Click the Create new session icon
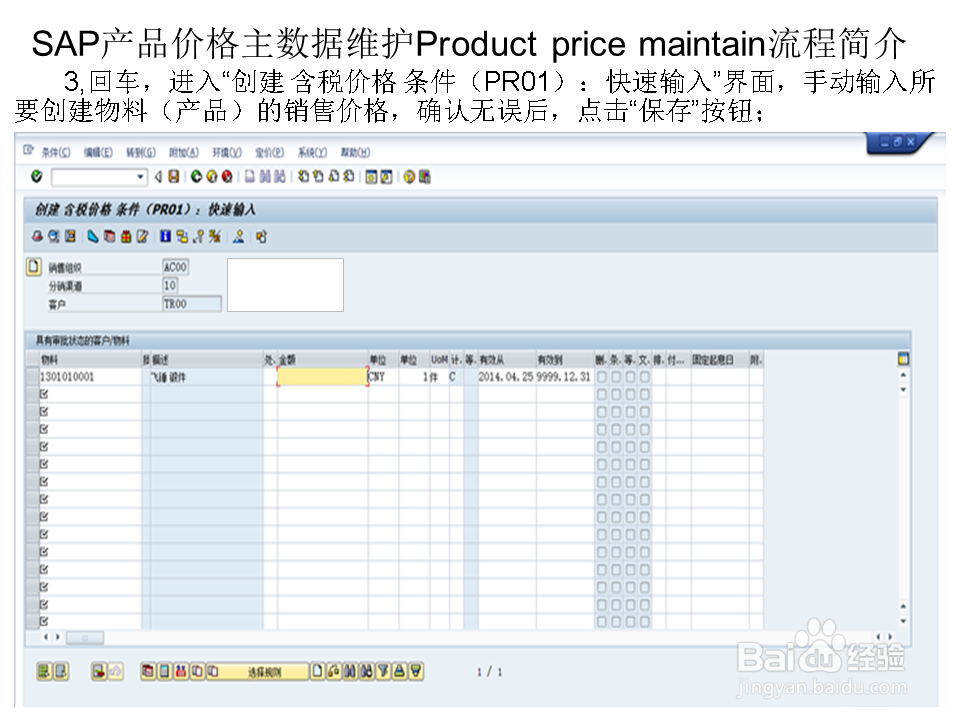 (371, 177)
